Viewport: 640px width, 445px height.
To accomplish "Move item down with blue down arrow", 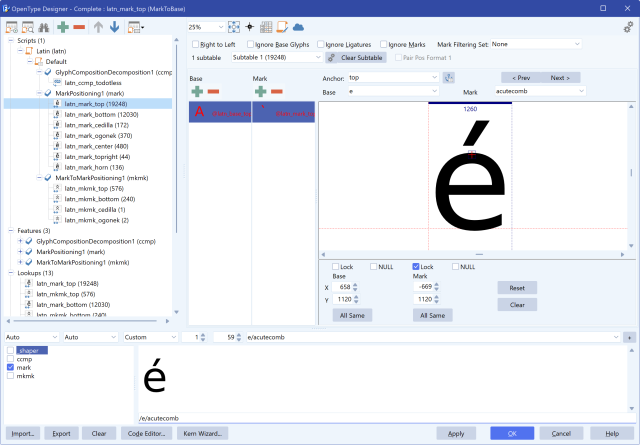I will pos(115,27).
